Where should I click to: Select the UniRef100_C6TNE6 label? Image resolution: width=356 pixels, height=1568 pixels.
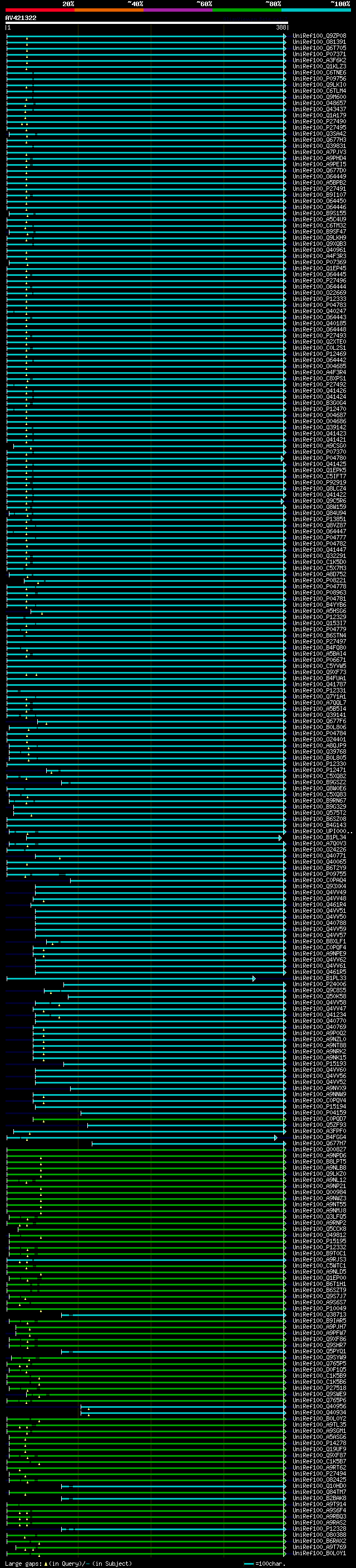click(319, 72)
